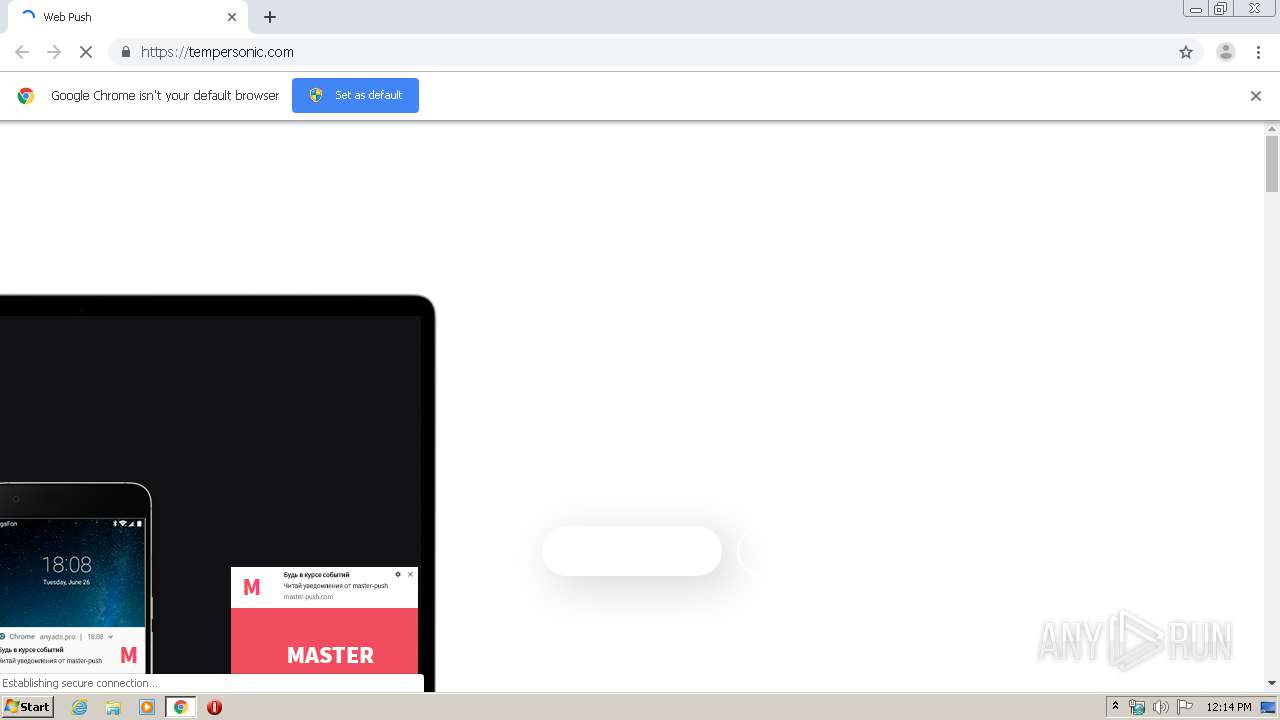The image size is (1280, 720).
Task: Open the volume speaker tray icon
Action: [x=1160, y=707]
